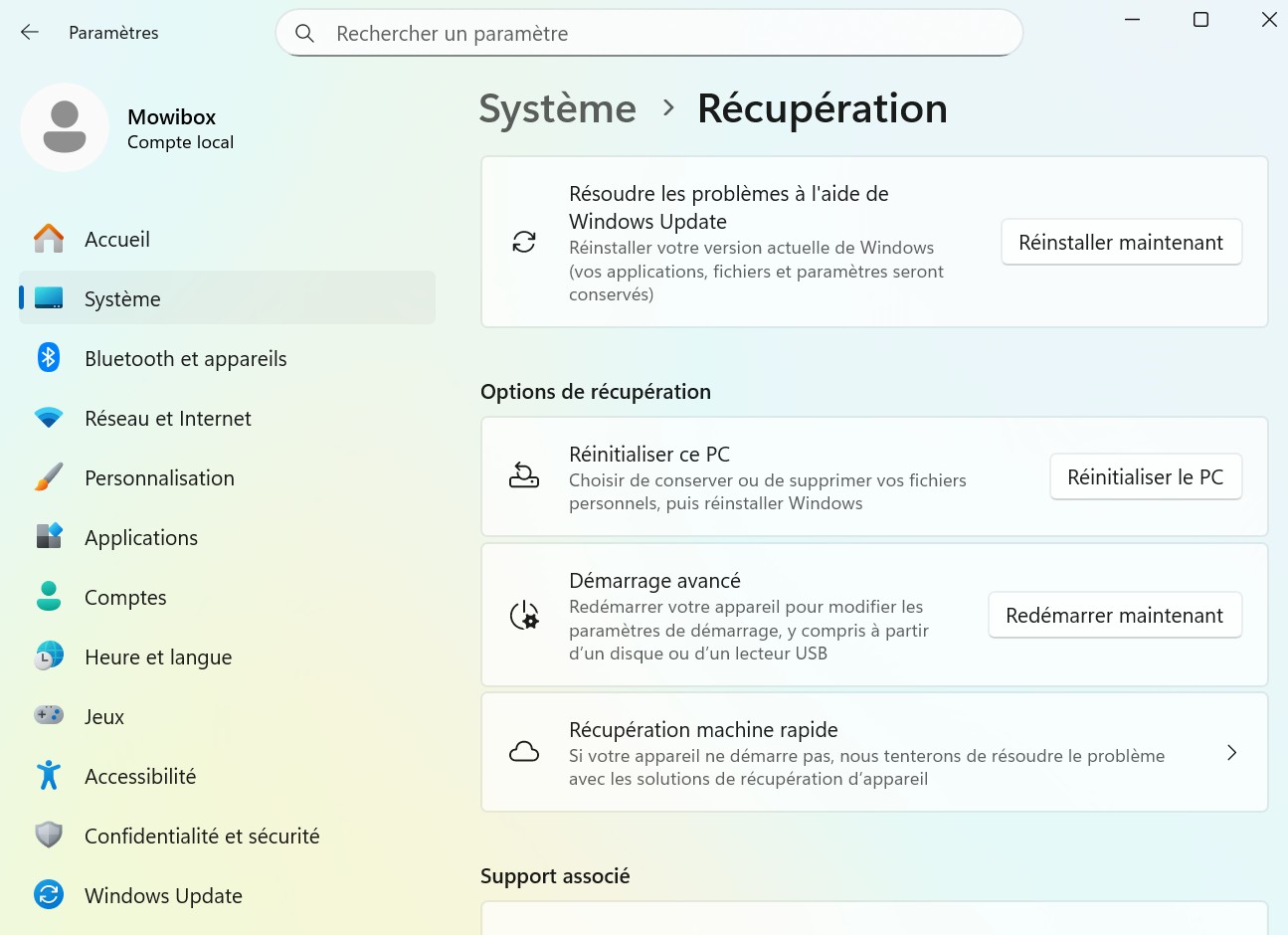The width and height of the screenshot is (1288, 935).
Task: Open Windows Update from the sidebar
Action: click(163, 895)
